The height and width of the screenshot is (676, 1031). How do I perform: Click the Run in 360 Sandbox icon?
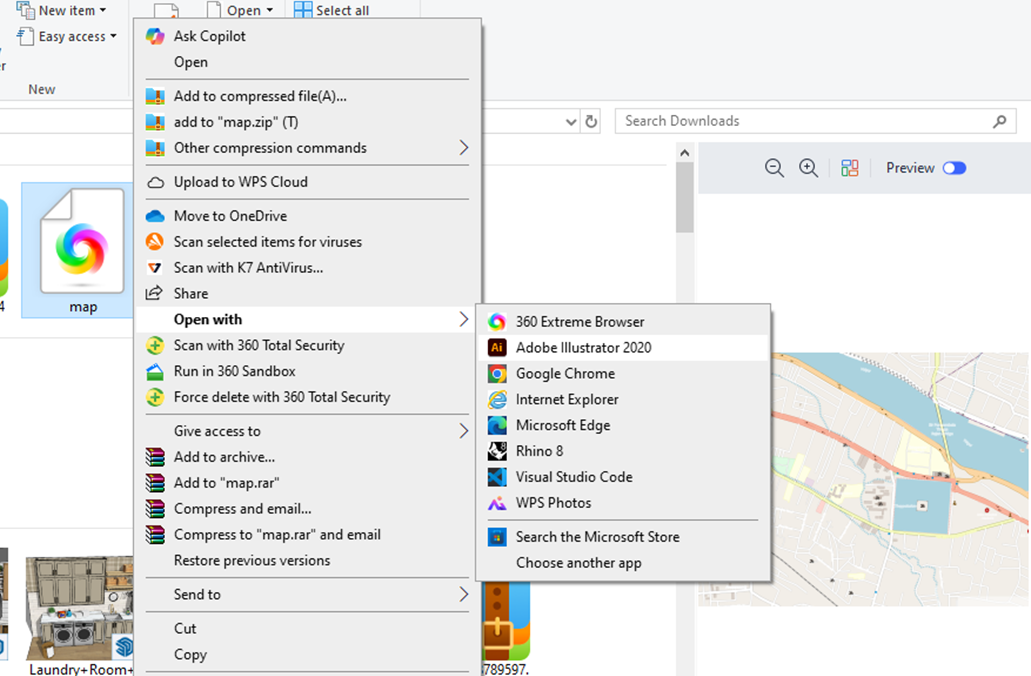pos(155,372)
